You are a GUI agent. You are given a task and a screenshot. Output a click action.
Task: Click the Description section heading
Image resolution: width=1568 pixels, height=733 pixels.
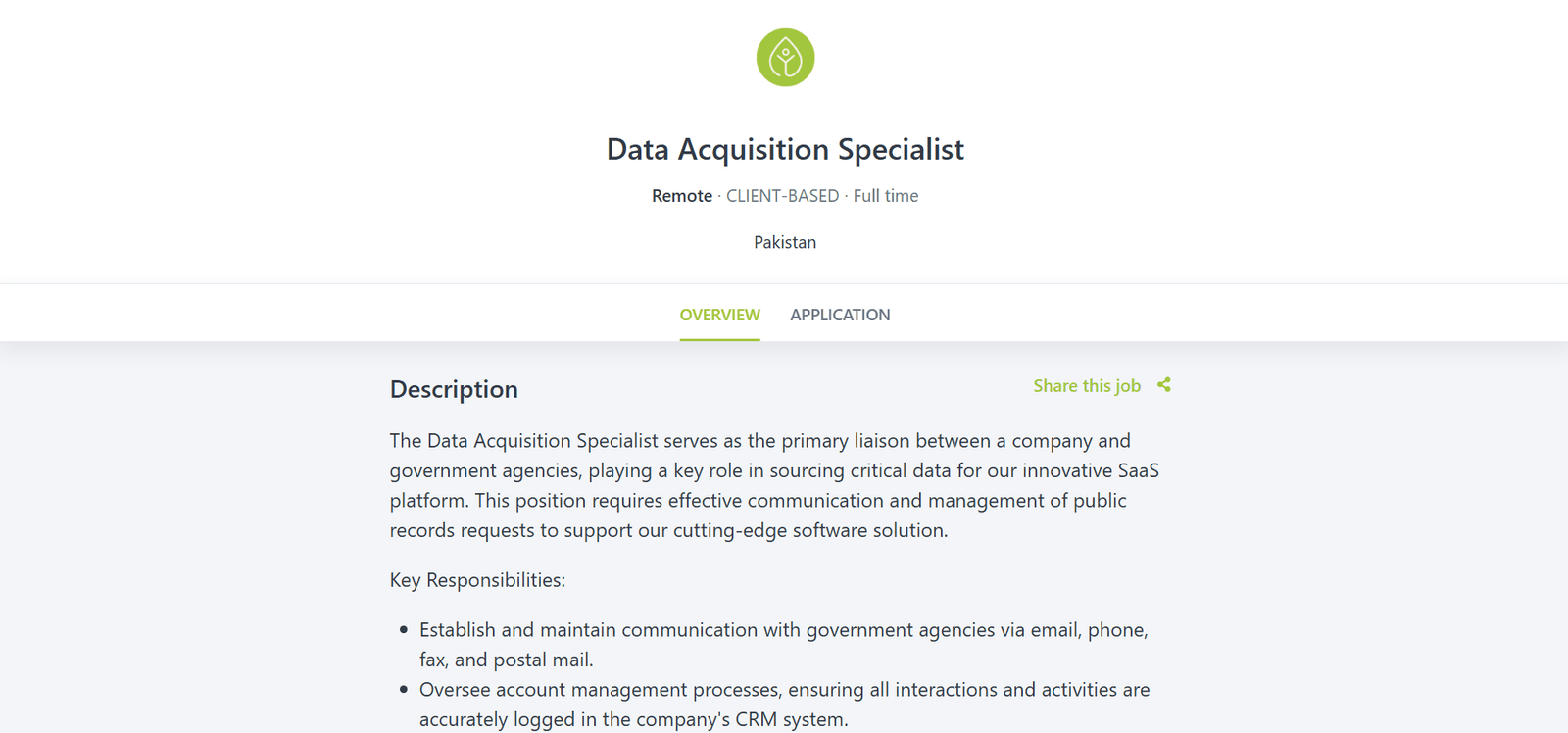(x=454, y=389)
